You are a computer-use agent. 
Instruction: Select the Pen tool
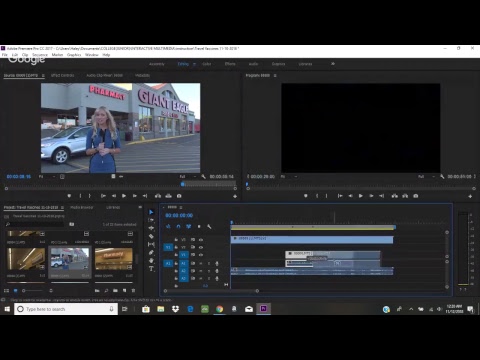click(x=151, y=252)
